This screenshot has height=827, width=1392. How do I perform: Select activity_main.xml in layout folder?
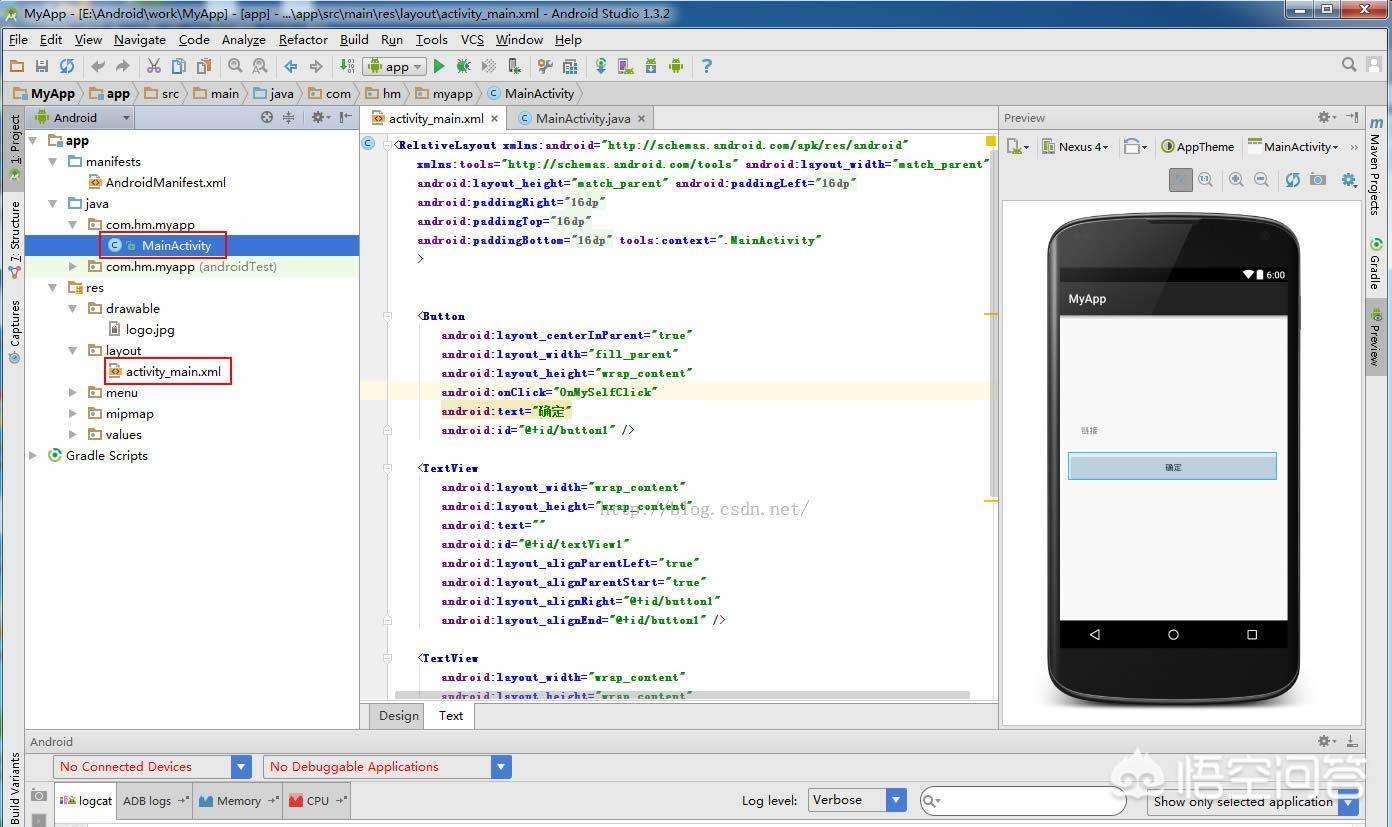pos(165,371)
